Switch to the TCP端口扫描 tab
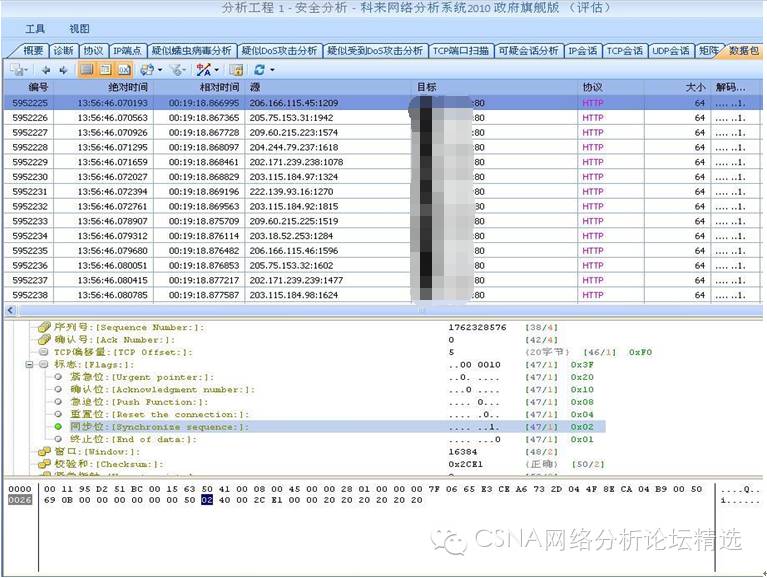Viewport: 767px width, 578px height. (461, 50)
